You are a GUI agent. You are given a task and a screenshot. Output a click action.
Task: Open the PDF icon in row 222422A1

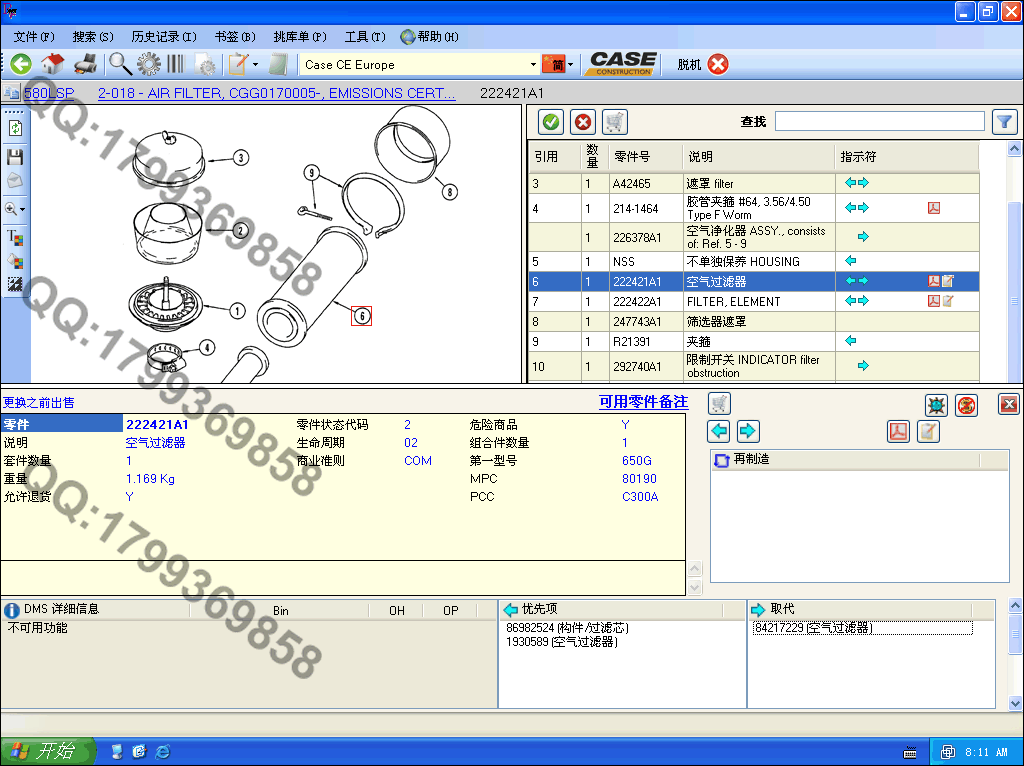point(933,301)
